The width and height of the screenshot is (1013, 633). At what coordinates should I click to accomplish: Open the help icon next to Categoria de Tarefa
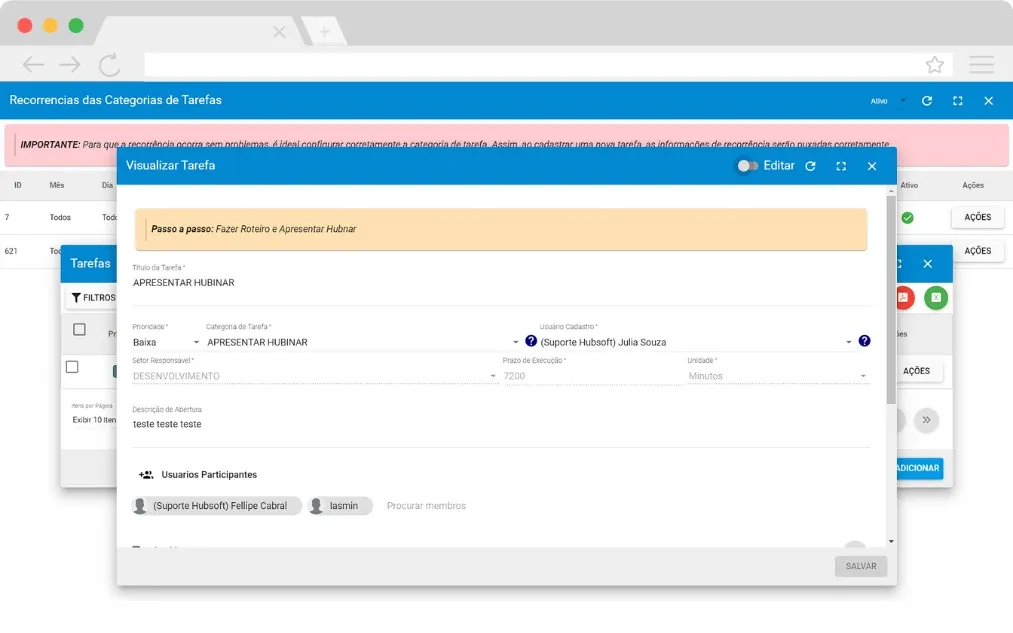click(x=531, y=340)
